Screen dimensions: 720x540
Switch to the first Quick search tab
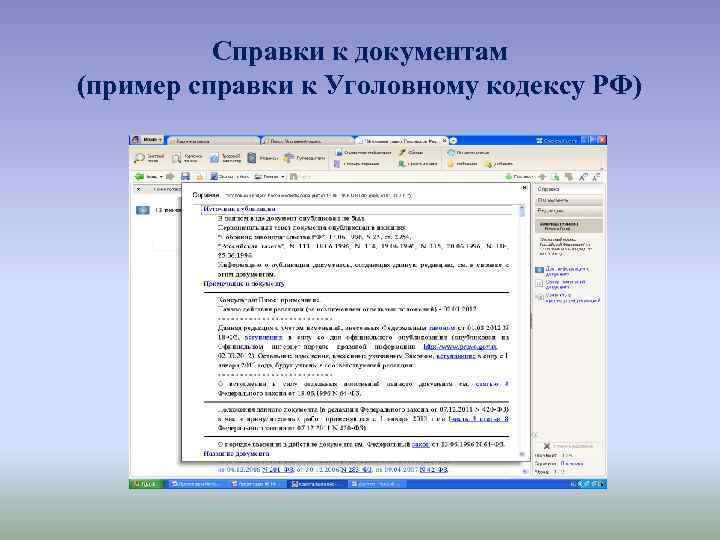tap(213, 141)
